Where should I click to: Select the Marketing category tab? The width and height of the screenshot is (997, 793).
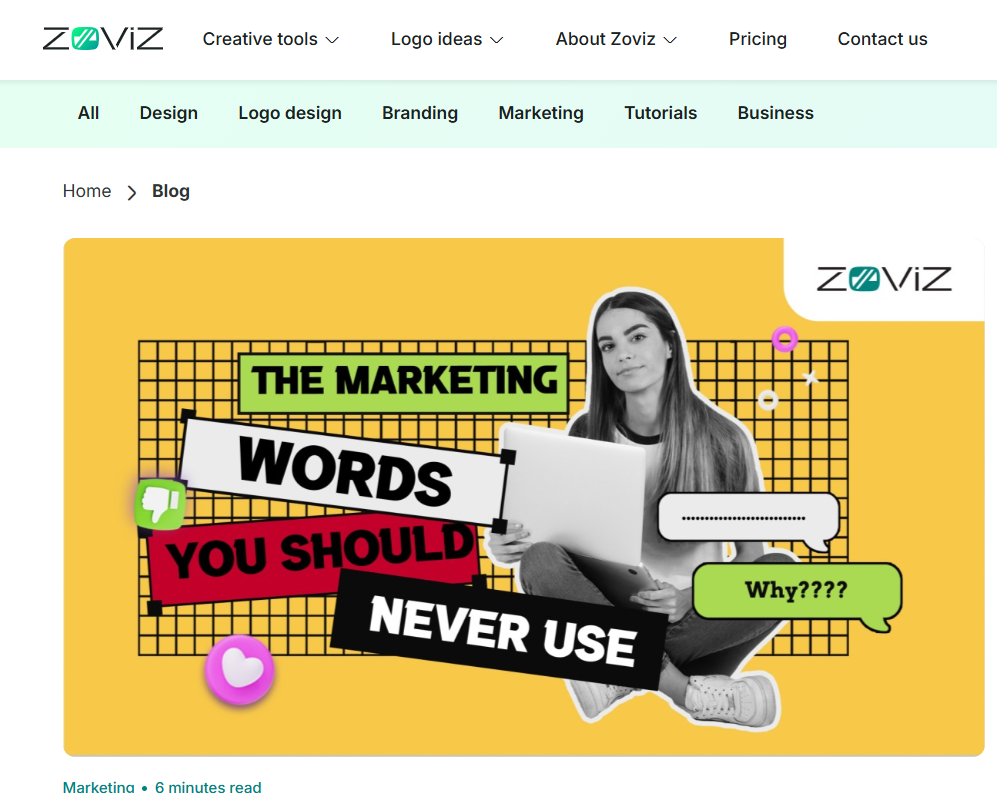coord(540,113)
